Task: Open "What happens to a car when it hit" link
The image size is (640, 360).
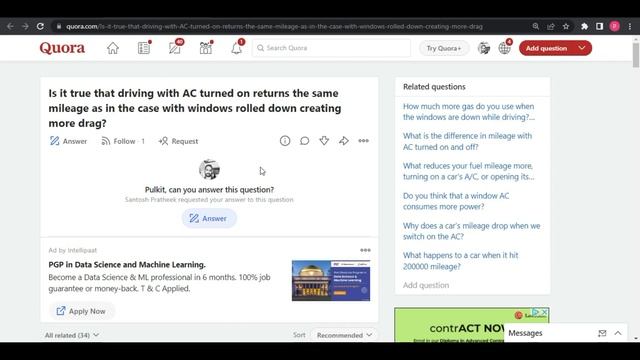Action: click(460, 261)
